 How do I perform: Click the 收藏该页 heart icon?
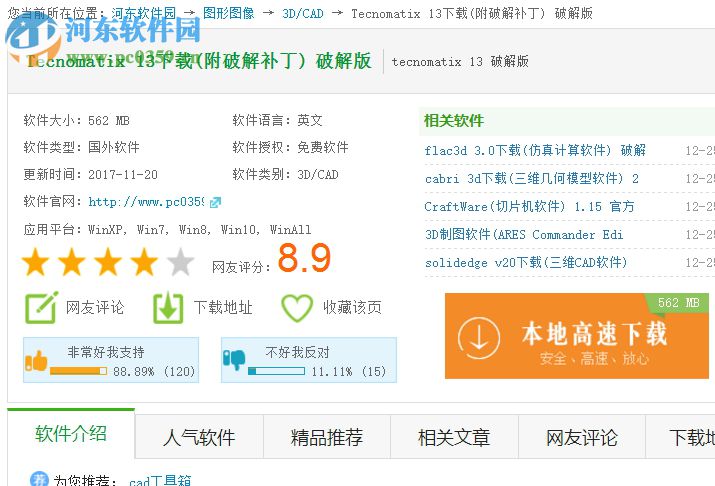point(297,308)
